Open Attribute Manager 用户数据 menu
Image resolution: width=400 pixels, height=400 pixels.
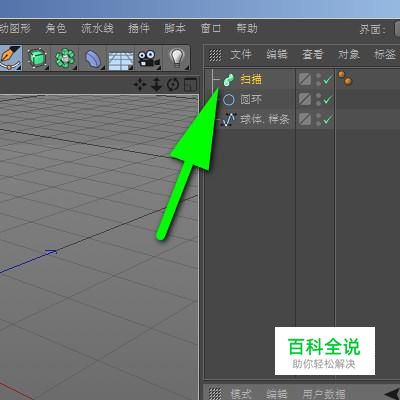324,393
